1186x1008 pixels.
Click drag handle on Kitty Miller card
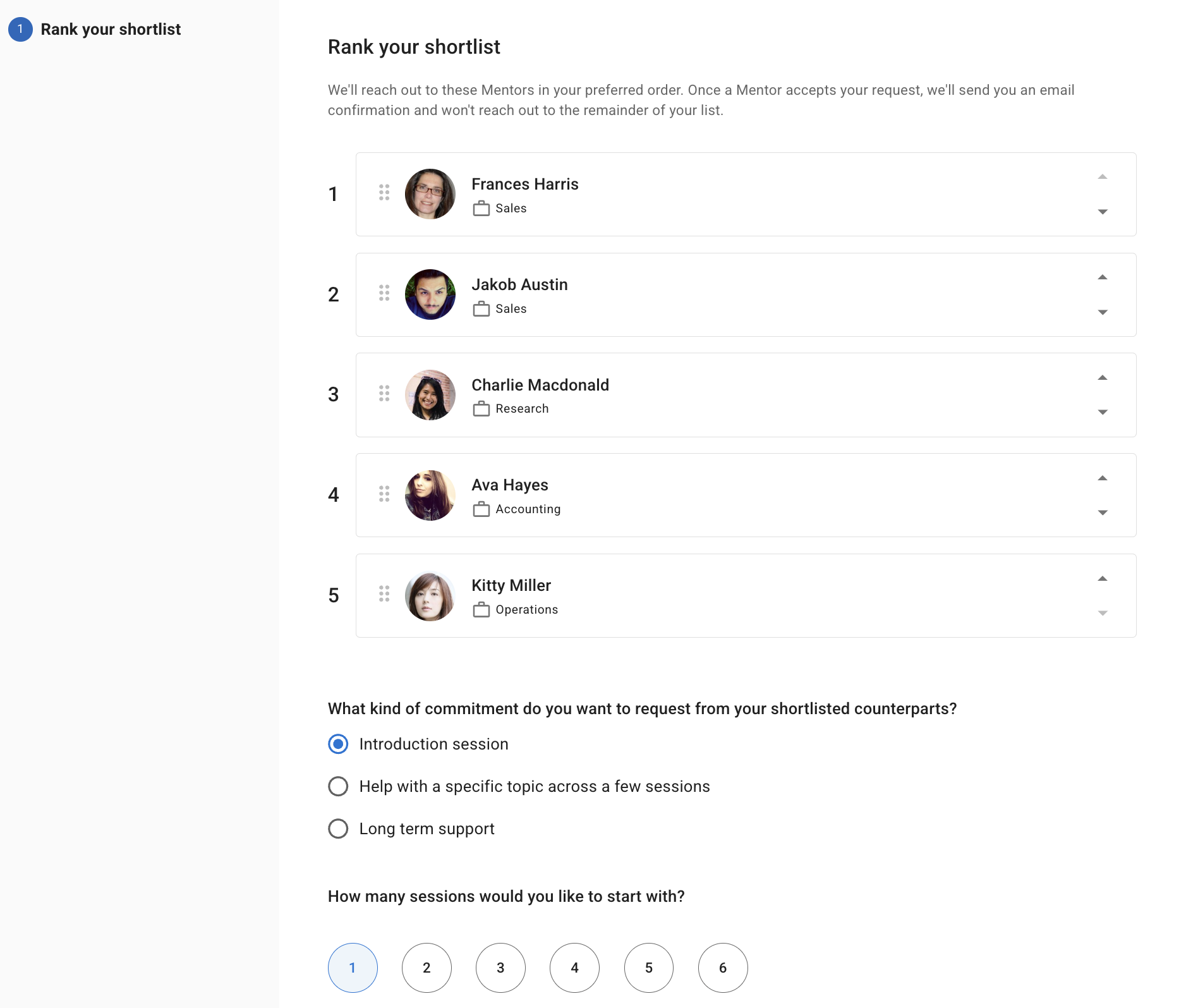pos(384,594)
